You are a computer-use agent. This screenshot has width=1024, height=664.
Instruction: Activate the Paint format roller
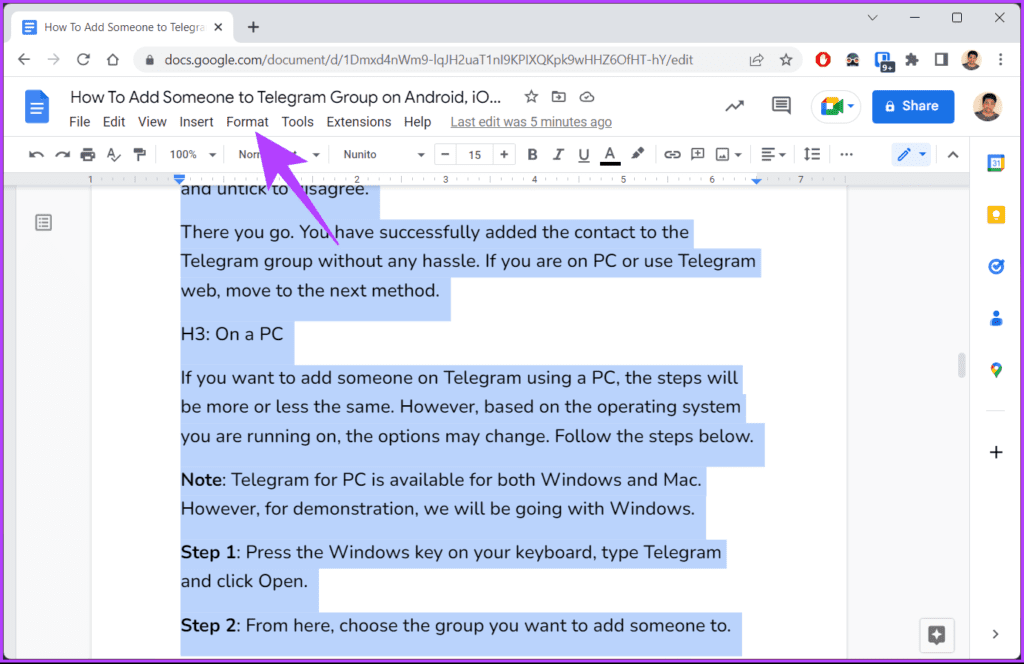click(x=139, y=155)
